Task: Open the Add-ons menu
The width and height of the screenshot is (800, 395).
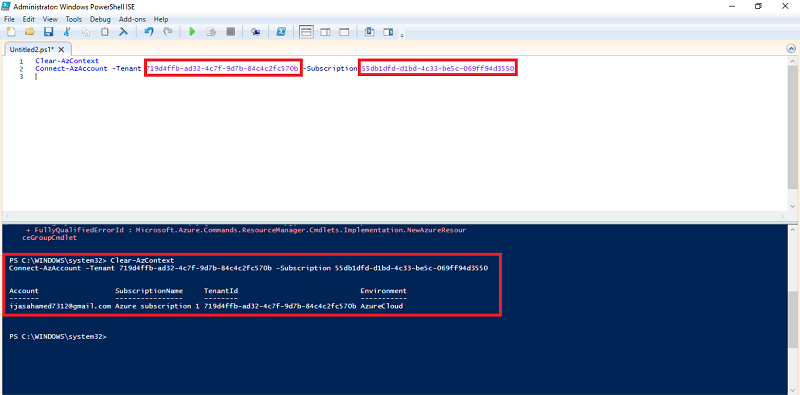Action: 132,19
